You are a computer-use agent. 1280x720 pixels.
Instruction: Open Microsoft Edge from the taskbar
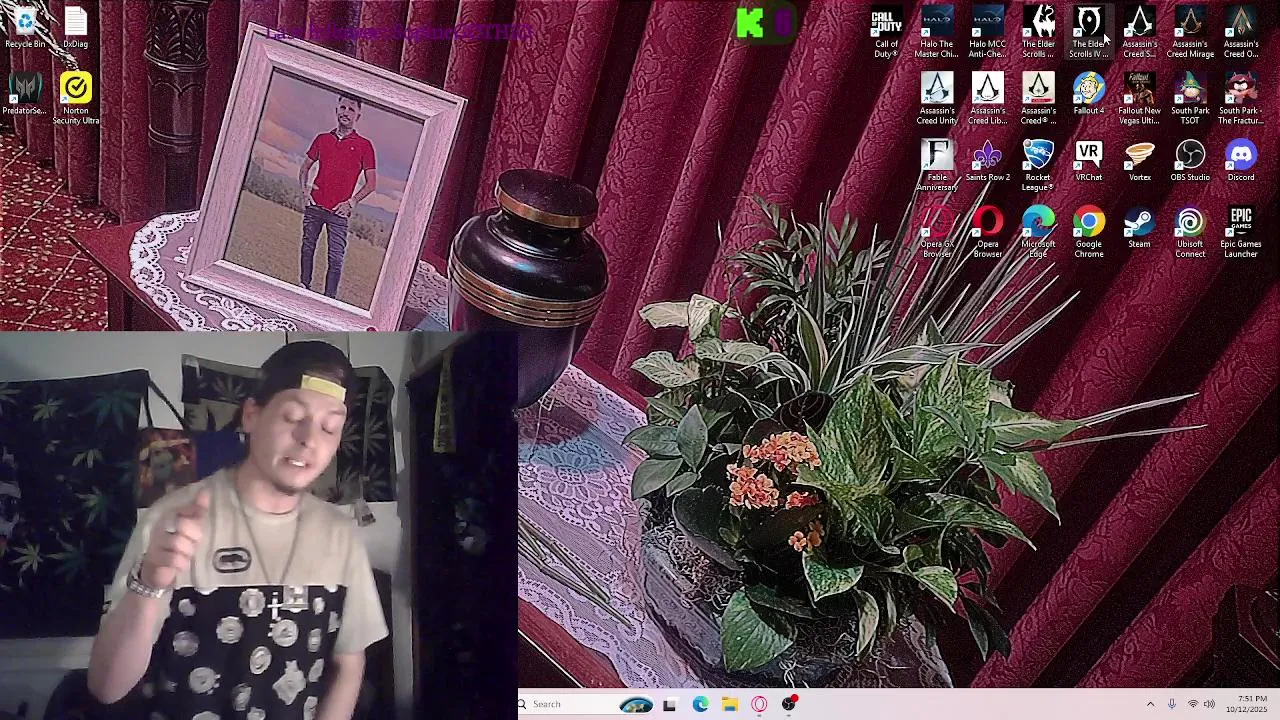(700, 704)
